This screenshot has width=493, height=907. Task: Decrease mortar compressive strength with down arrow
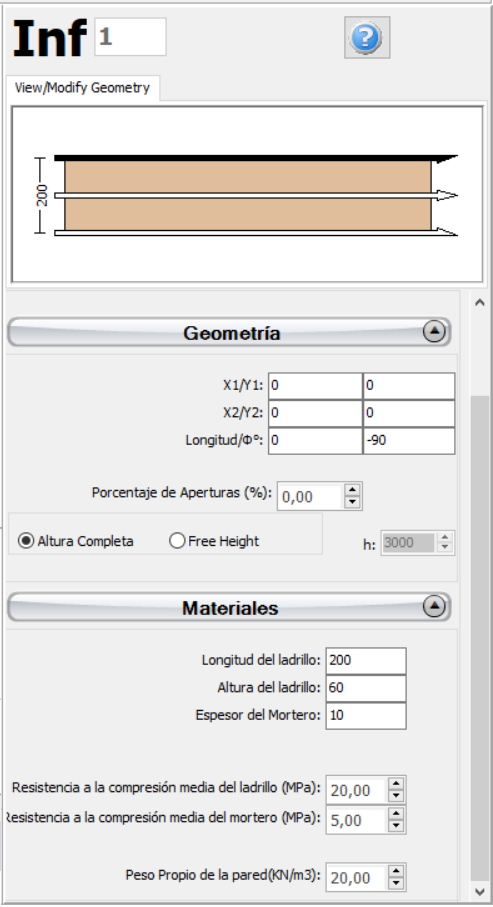point(396,826)
